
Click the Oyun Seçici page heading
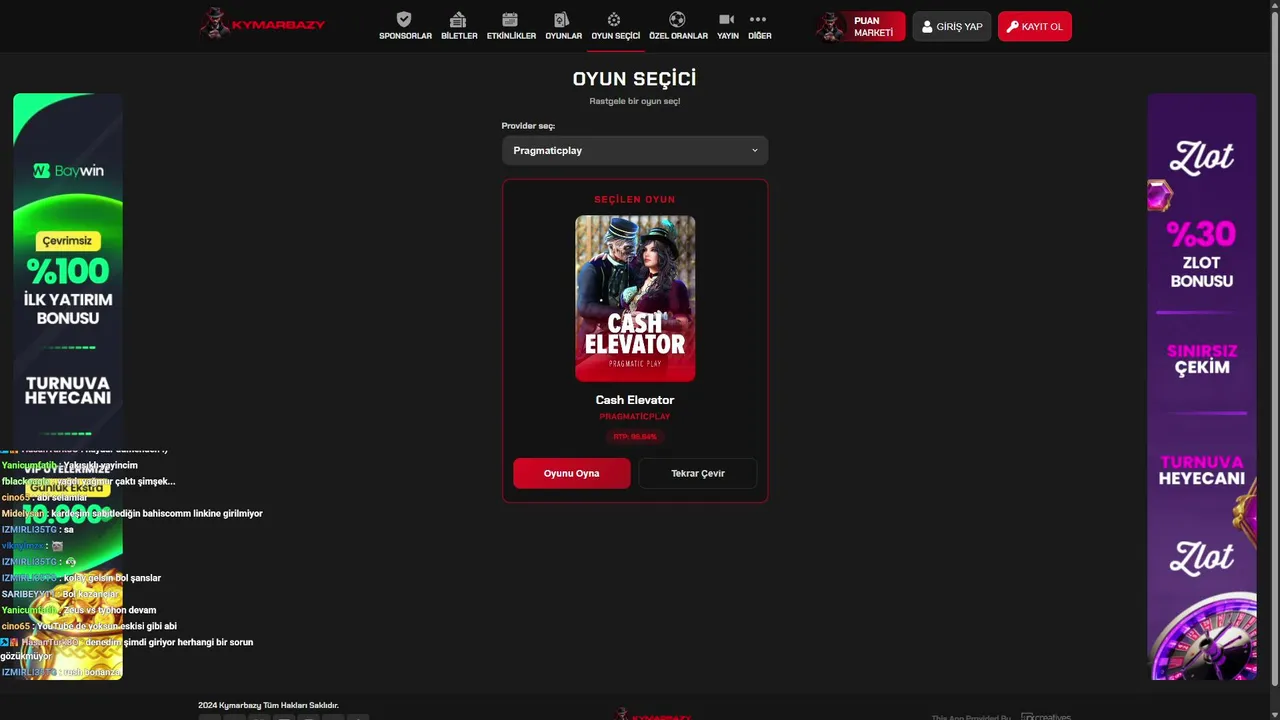(635, 79)
